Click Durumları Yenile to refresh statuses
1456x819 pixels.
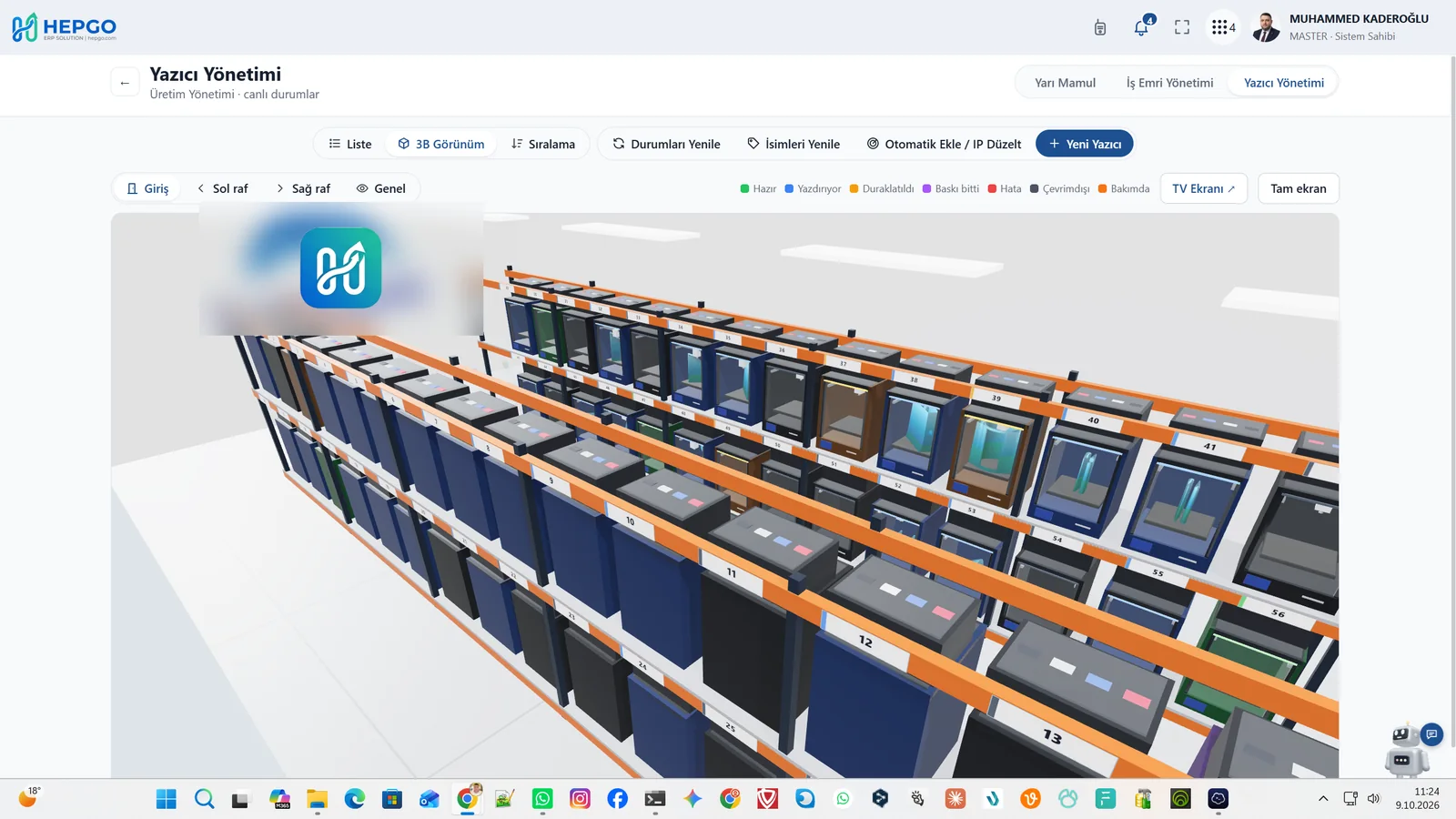[666, 144]
